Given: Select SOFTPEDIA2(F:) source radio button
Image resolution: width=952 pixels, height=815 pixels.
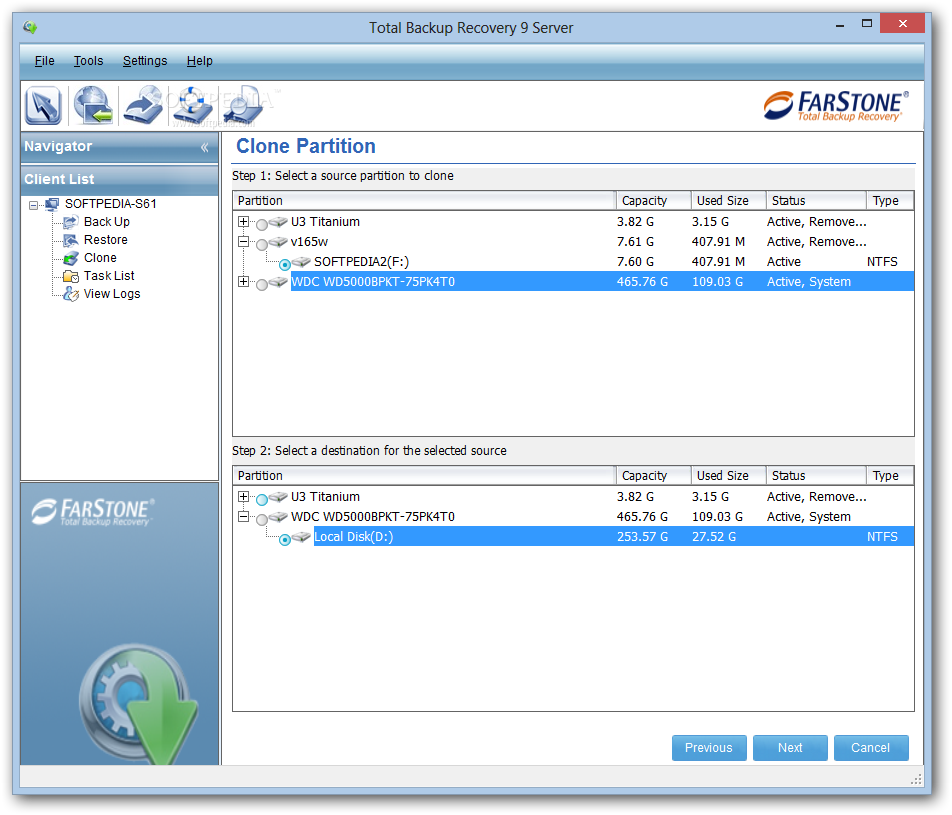Looking at the screenshot, I should tap(285, 265).
